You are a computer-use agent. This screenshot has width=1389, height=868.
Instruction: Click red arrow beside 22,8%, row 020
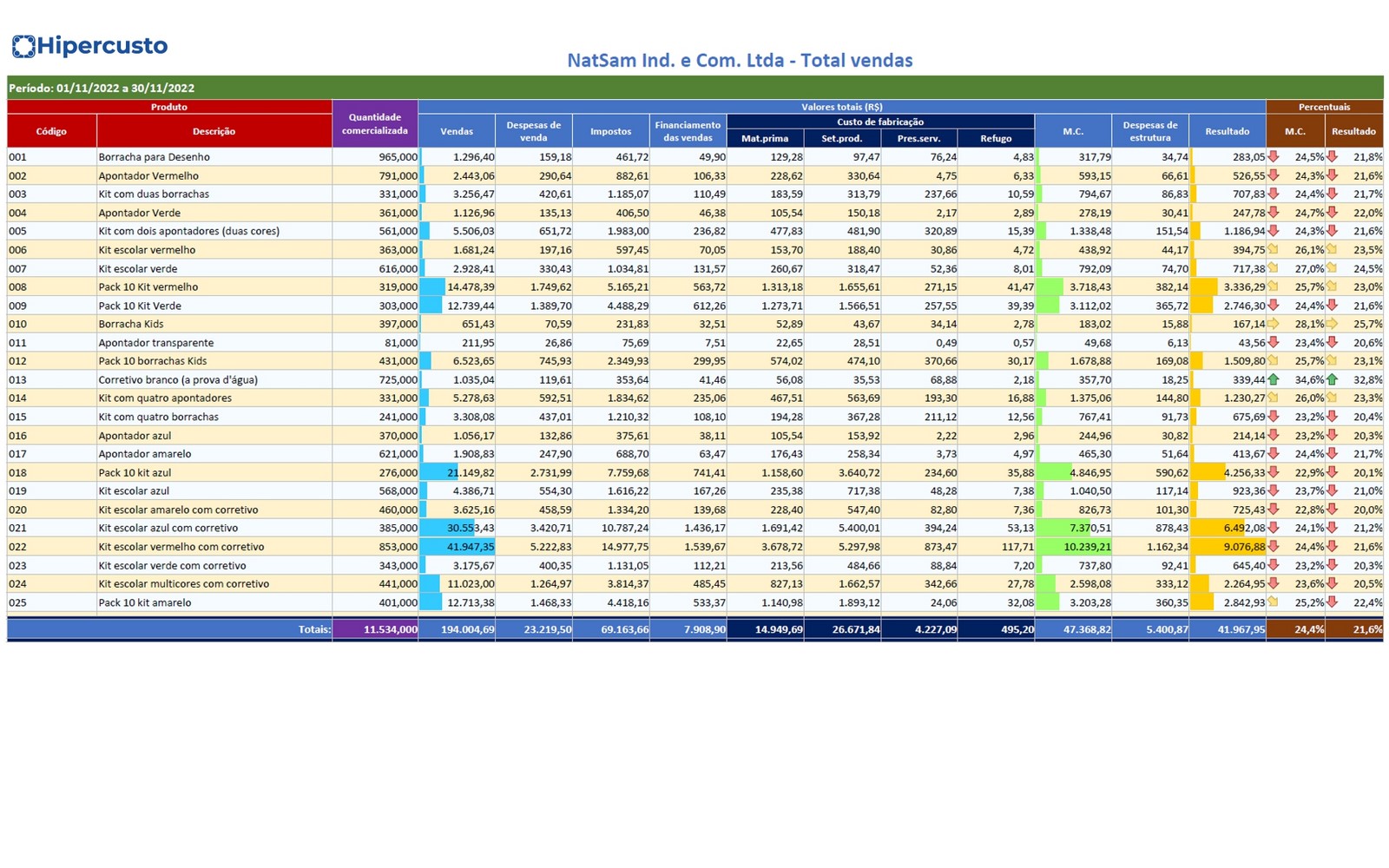1274,510
